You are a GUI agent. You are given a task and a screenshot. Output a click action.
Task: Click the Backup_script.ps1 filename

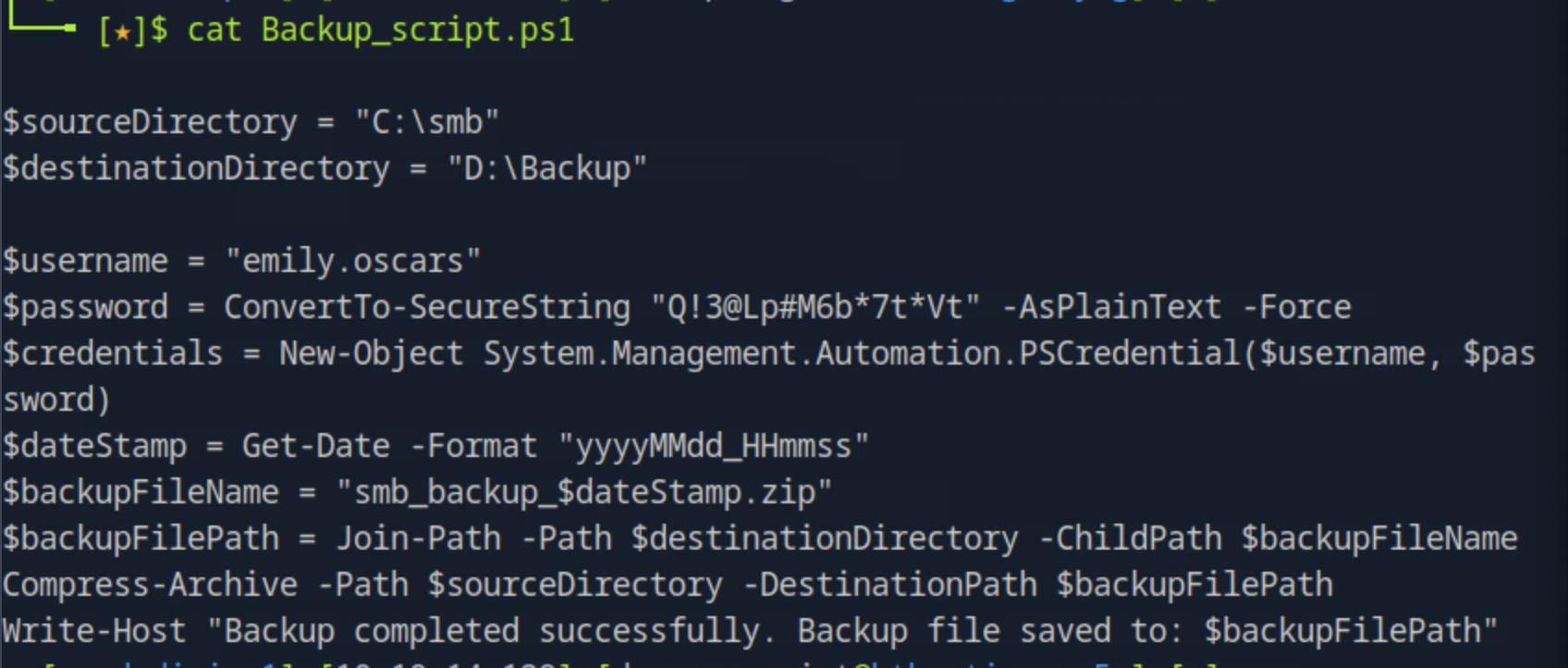[x=418, y=31]
